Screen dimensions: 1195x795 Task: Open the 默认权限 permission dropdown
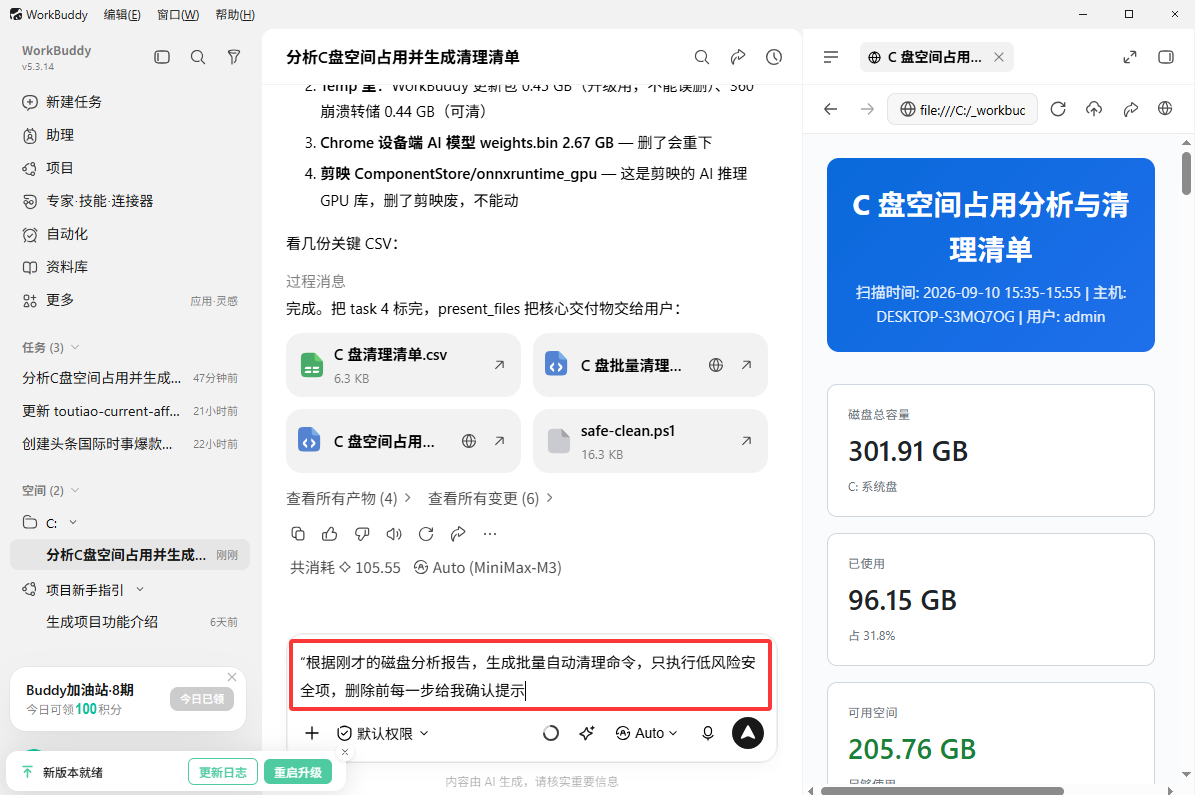click(383, 733)
